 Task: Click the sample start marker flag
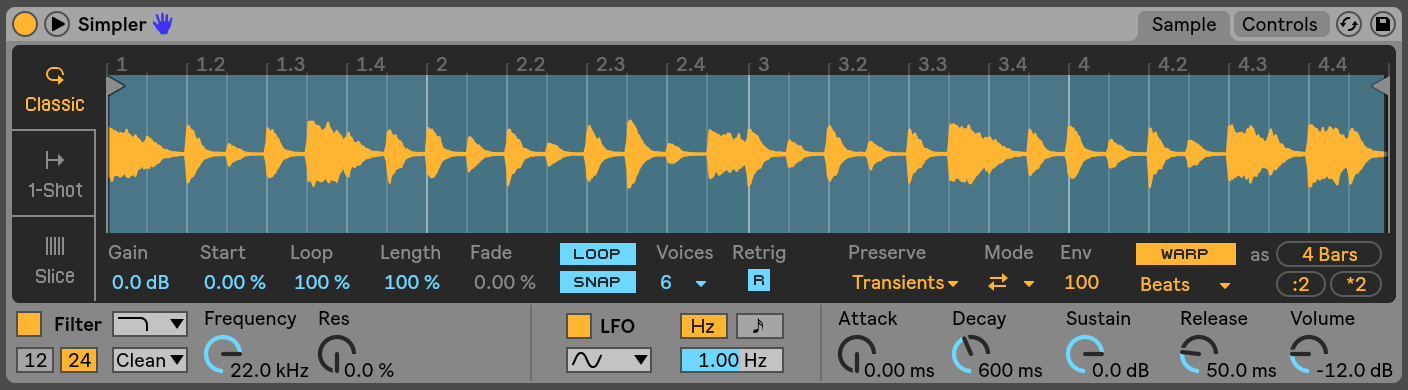click(x=115, y=87)
